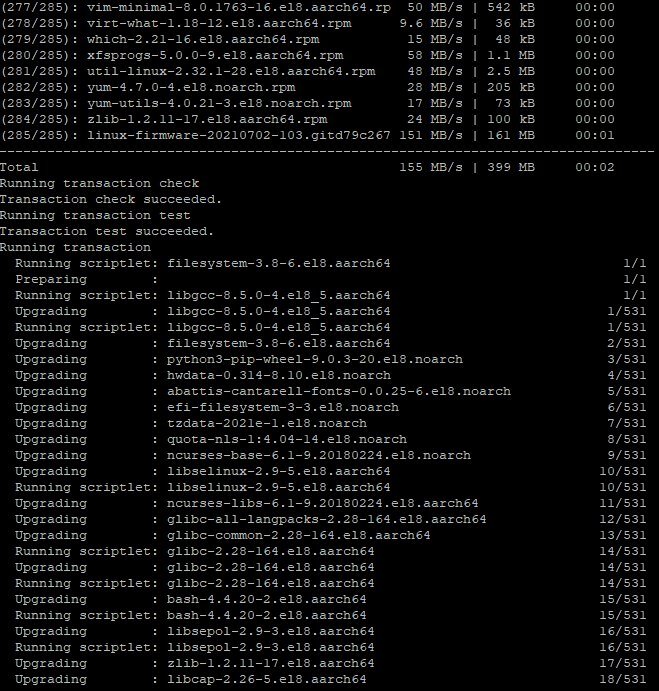Viewport: 659px width, 691px height.
Task: Click total speed 155 MB/s
Action: (431, 167)
